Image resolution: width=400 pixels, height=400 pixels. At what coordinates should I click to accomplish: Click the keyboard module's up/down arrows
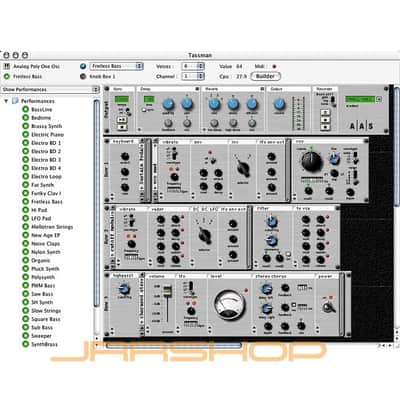(112, 196)
